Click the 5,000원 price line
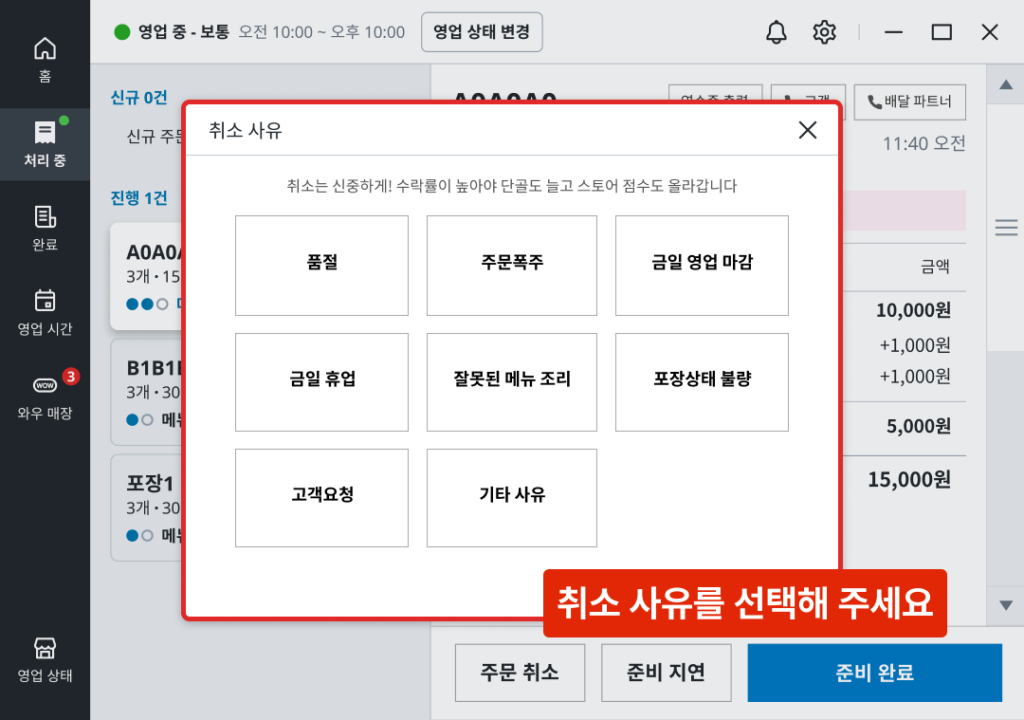1024x720 pixels. [x=918, y=427]
